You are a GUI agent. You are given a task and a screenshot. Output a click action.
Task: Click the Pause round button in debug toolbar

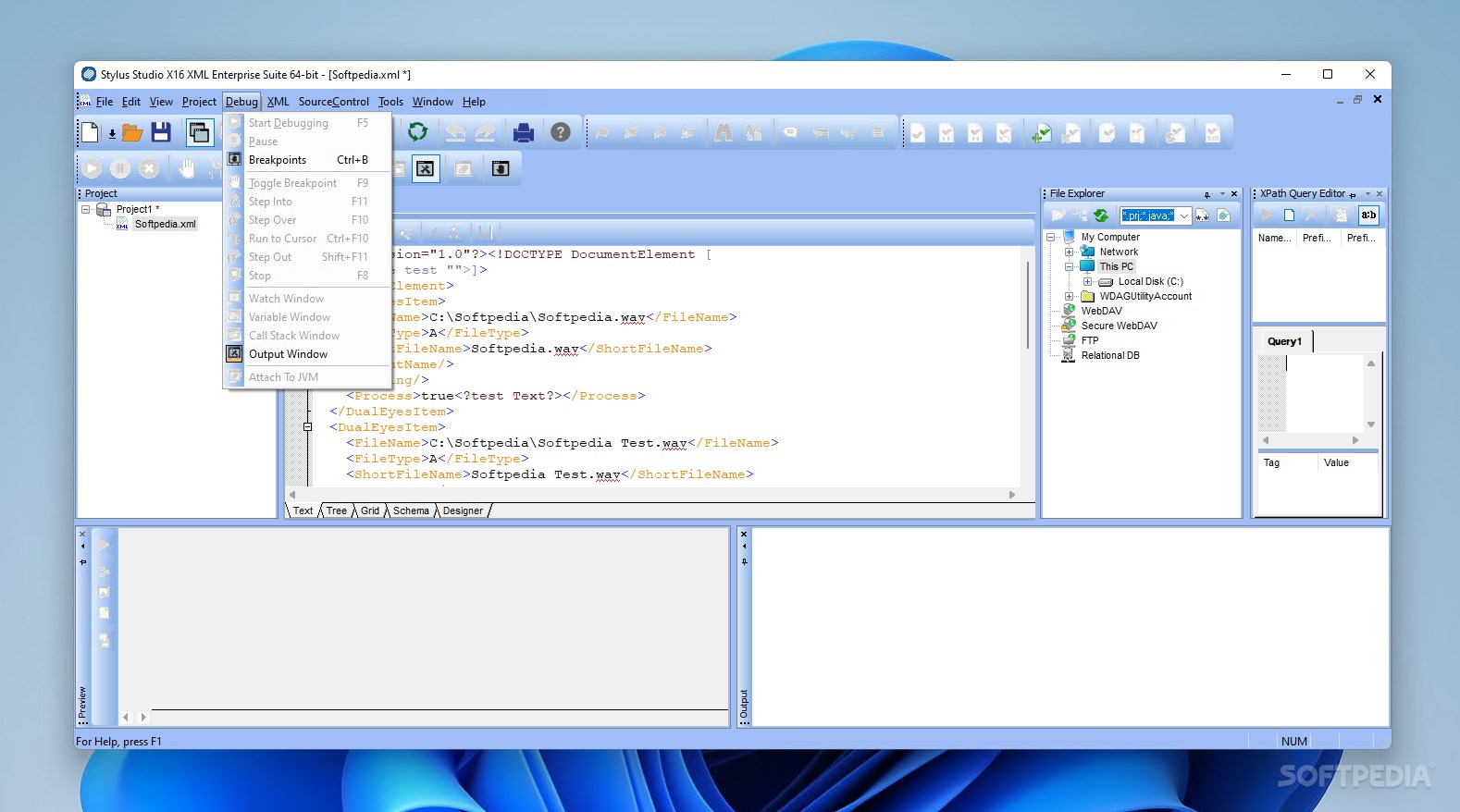pyautogui.click(x=120, y=168)
